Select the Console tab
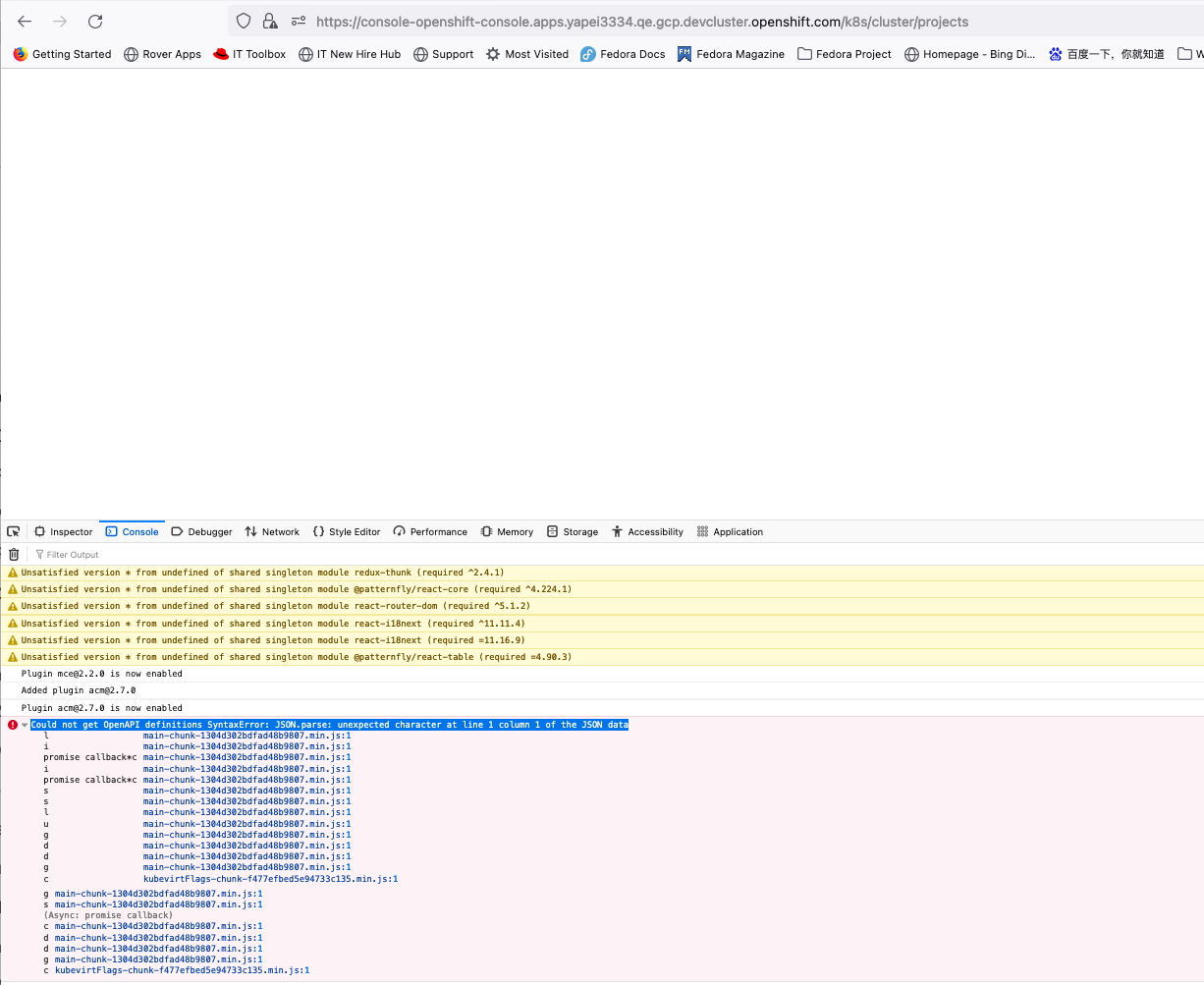 click(x=132, y=531)
